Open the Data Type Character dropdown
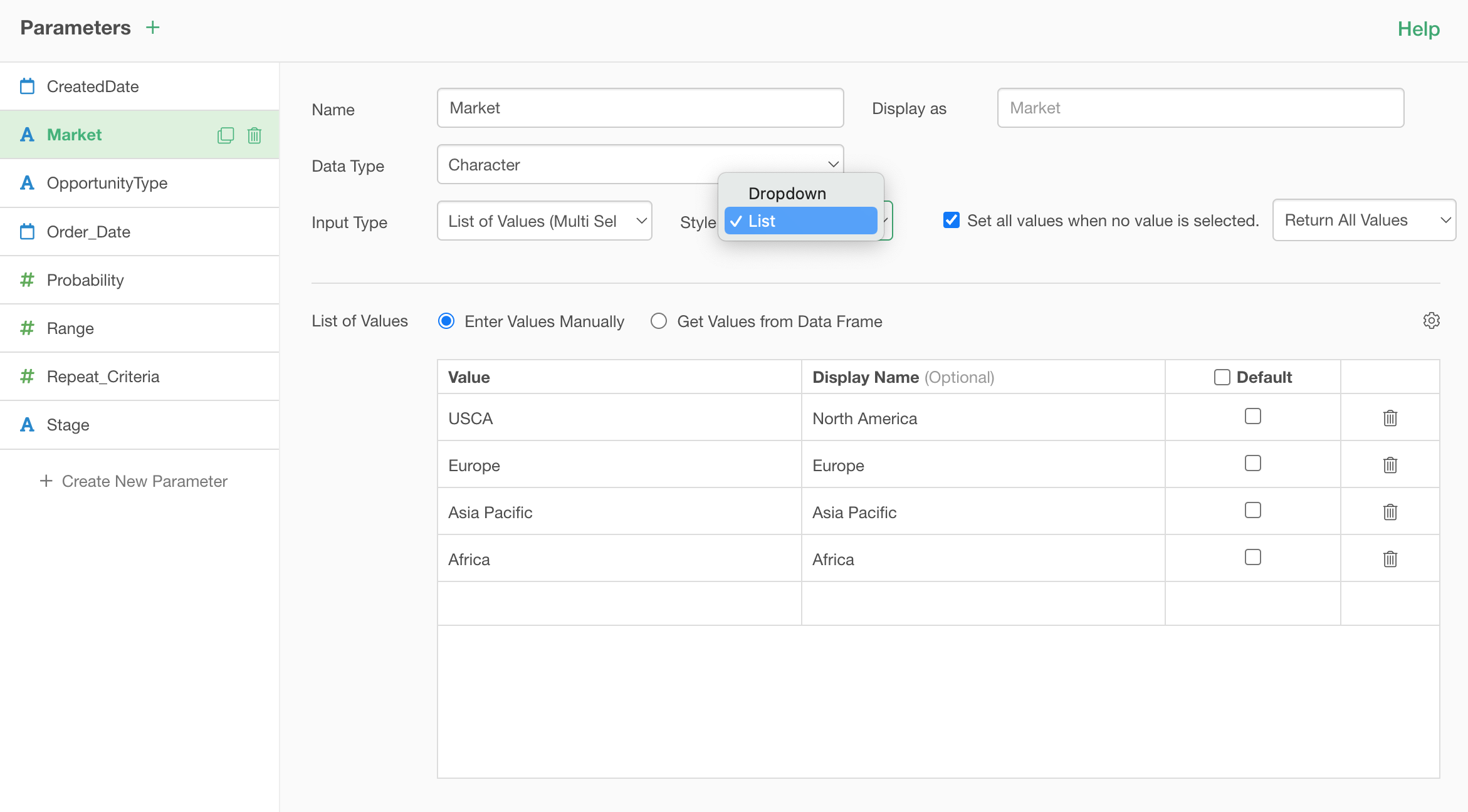Image resolution: width=1468 pixels, height=812 pixels. [639, 164]
